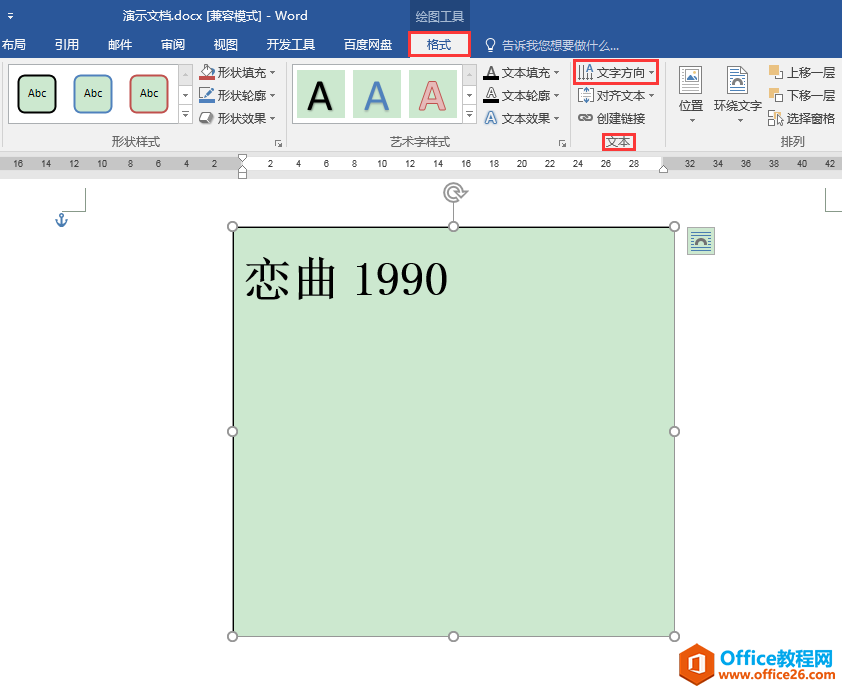Image resolution: width=842 pixels, height=692 pixels.
Task: Open the Selection Pane (选择窗格)
Action: click(x=802, y=118)
